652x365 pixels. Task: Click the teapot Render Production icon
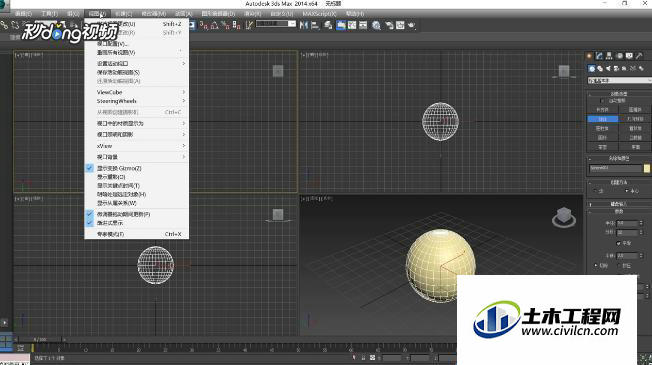click(412, 25)
